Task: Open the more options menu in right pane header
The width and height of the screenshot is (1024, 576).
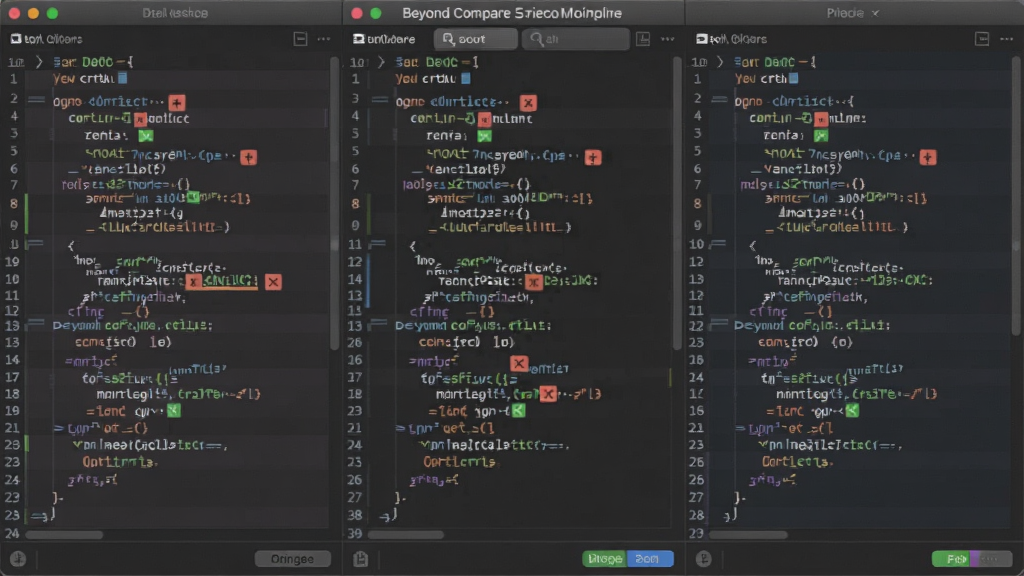Action: tap(1006, 39)
